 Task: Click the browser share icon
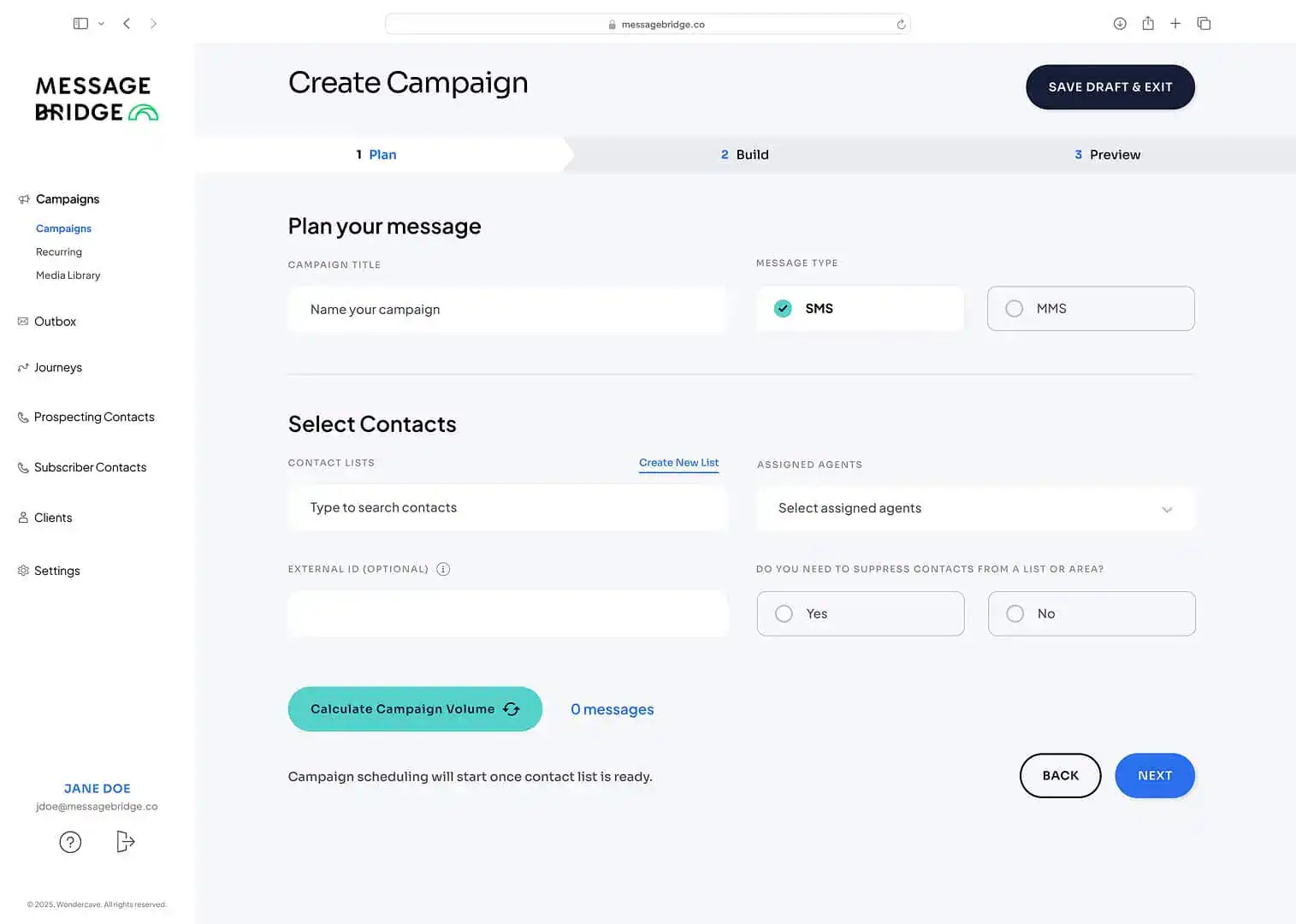pyautogui.click(x=1148, y=24)
